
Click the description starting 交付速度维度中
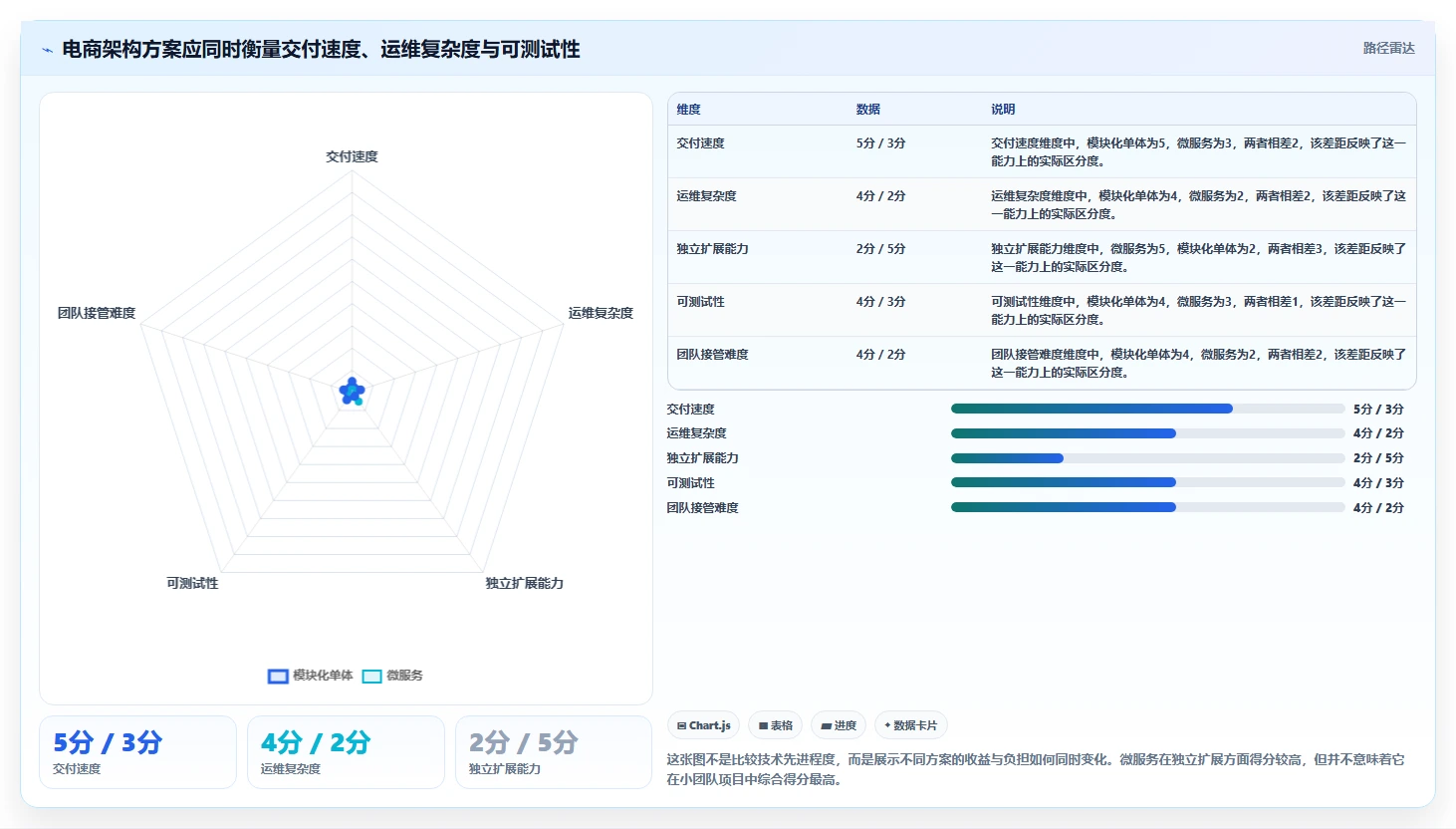click(x=1198, y=152)
